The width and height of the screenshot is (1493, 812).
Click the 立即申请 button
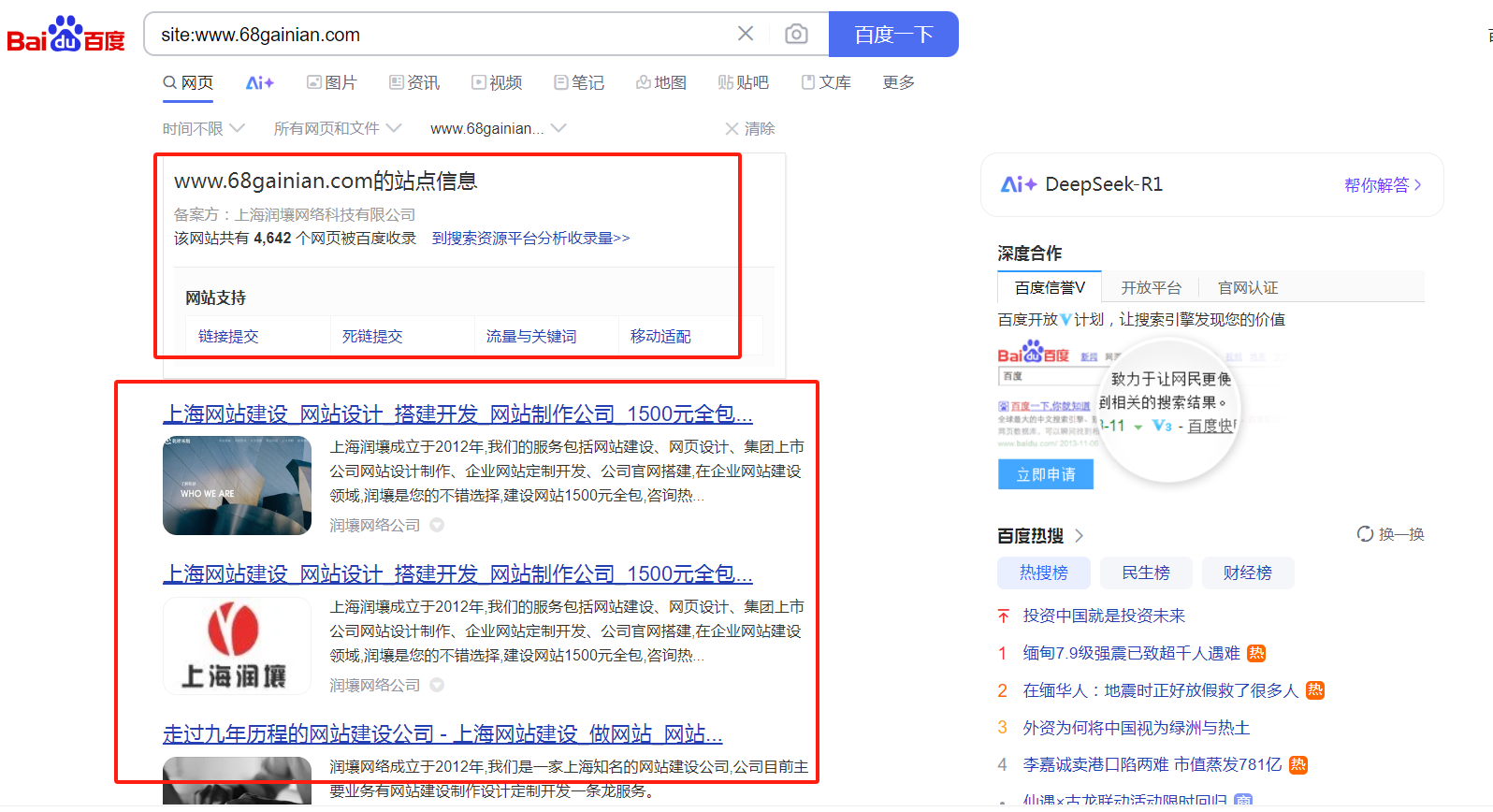coord(1046,474)
